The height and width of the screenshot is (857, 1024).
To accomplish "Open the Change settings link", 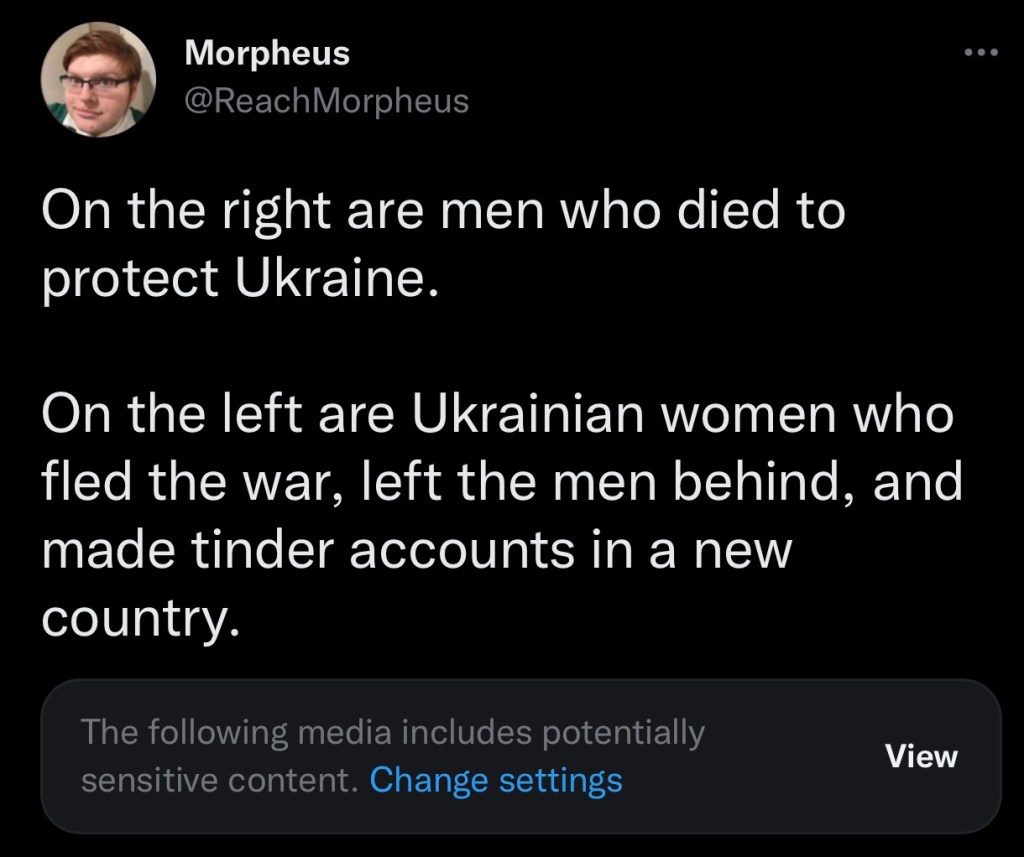I will (496, 779).
